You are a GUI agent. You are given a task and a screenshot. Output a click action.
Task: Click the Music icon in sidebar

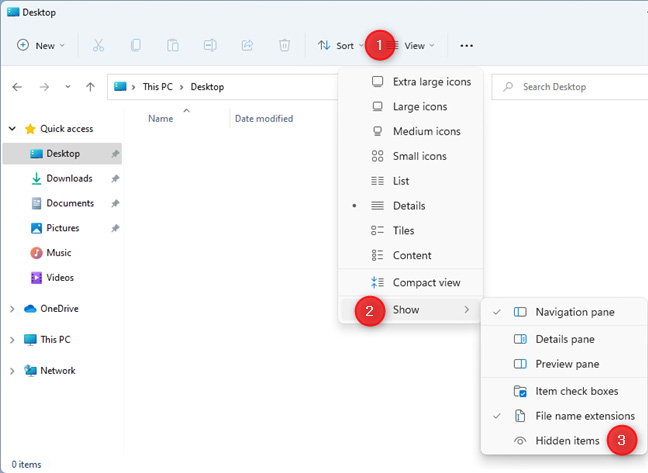coord(36,253)
